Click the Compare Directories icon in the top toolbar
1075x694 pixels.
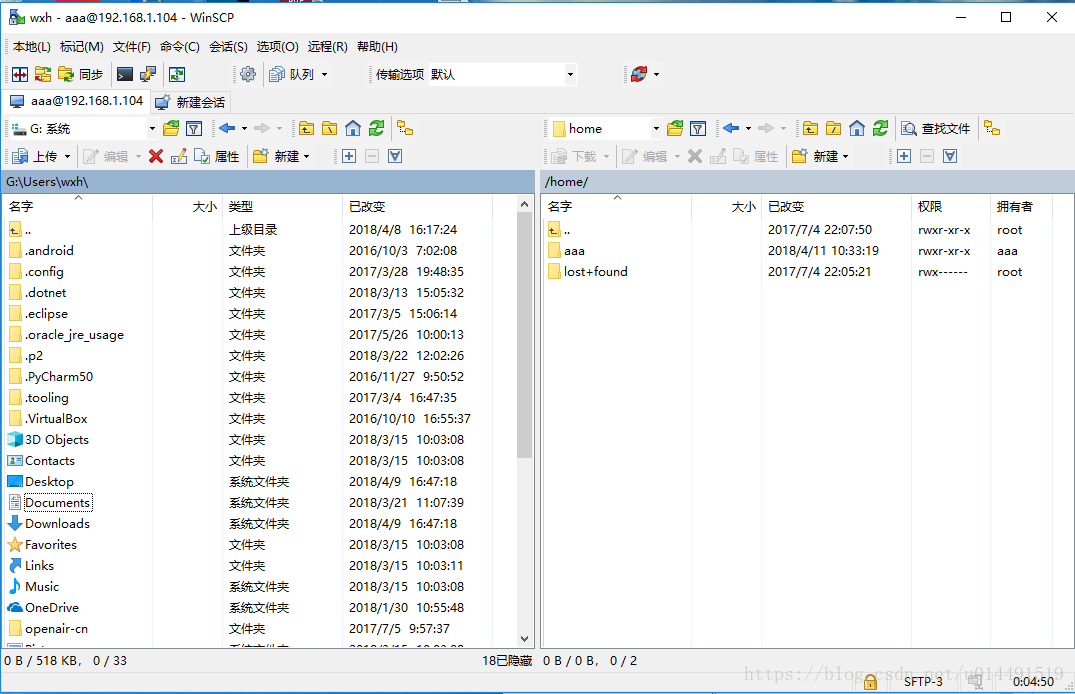click(20, 74)
